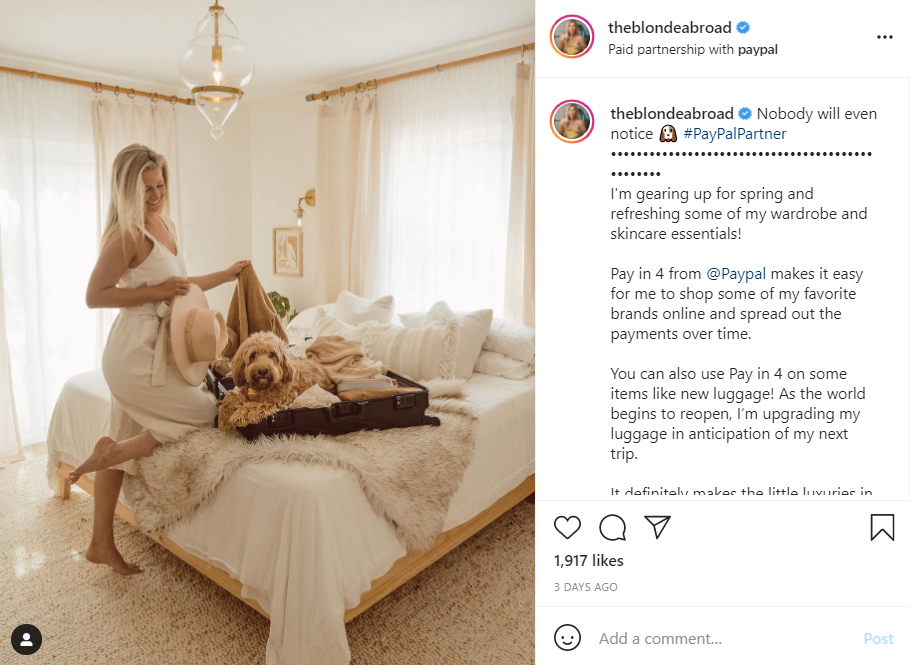Screen dimensions: 910x665
Task: Show tagged people icon on photo
Action: [x=26, y=639]
